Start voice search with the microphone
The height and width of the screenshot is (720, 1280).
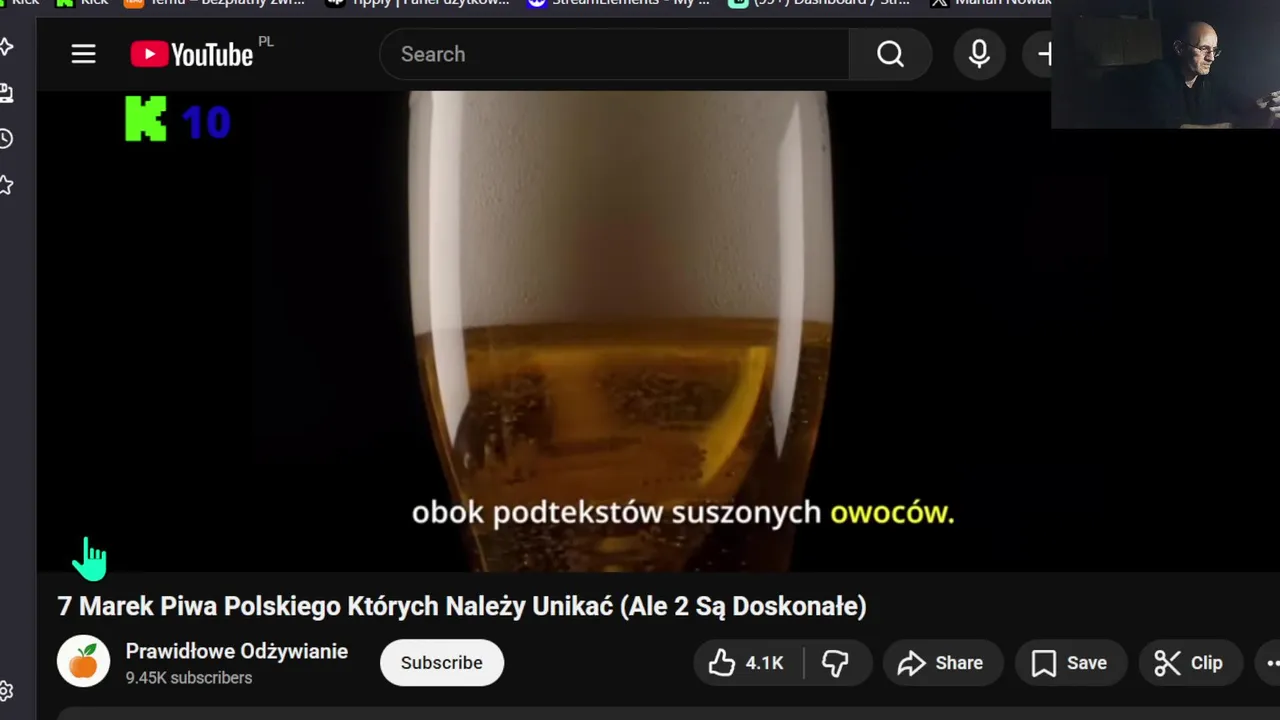tap(979, 54)
